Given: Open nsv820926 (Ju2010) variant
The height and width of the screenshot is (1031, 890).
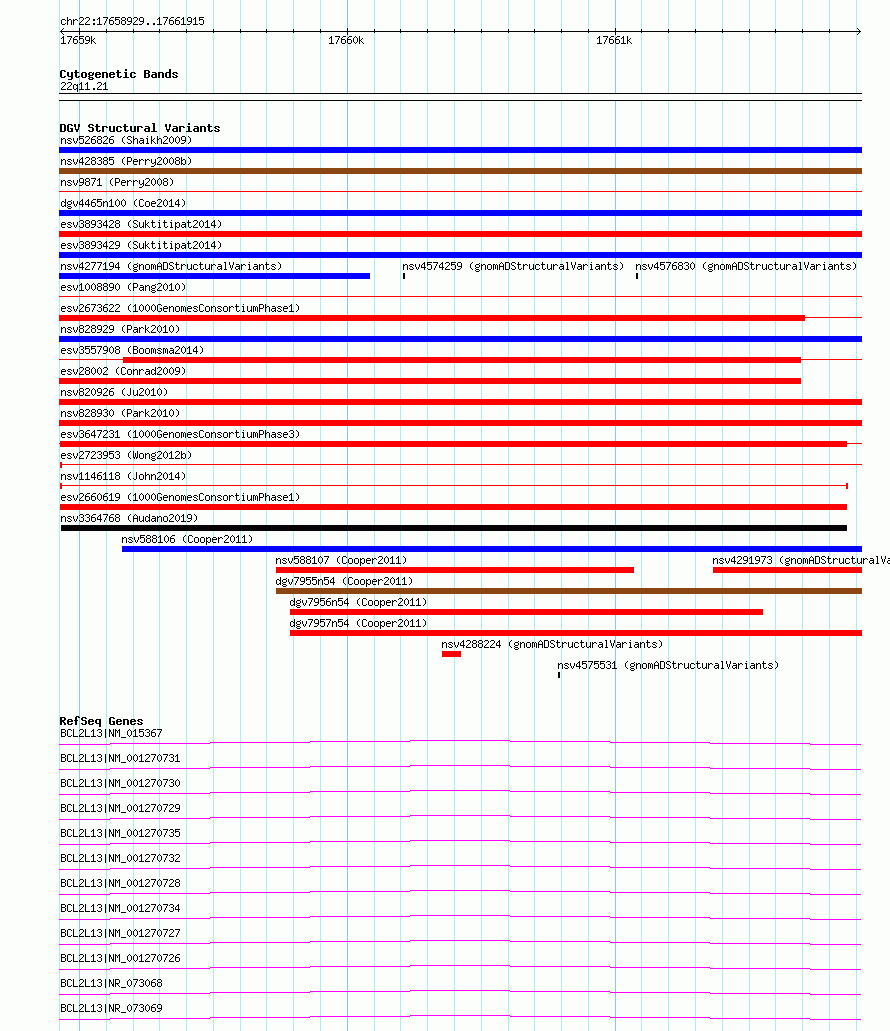Looking at the screenshot, I should click(x=114, y=393).
